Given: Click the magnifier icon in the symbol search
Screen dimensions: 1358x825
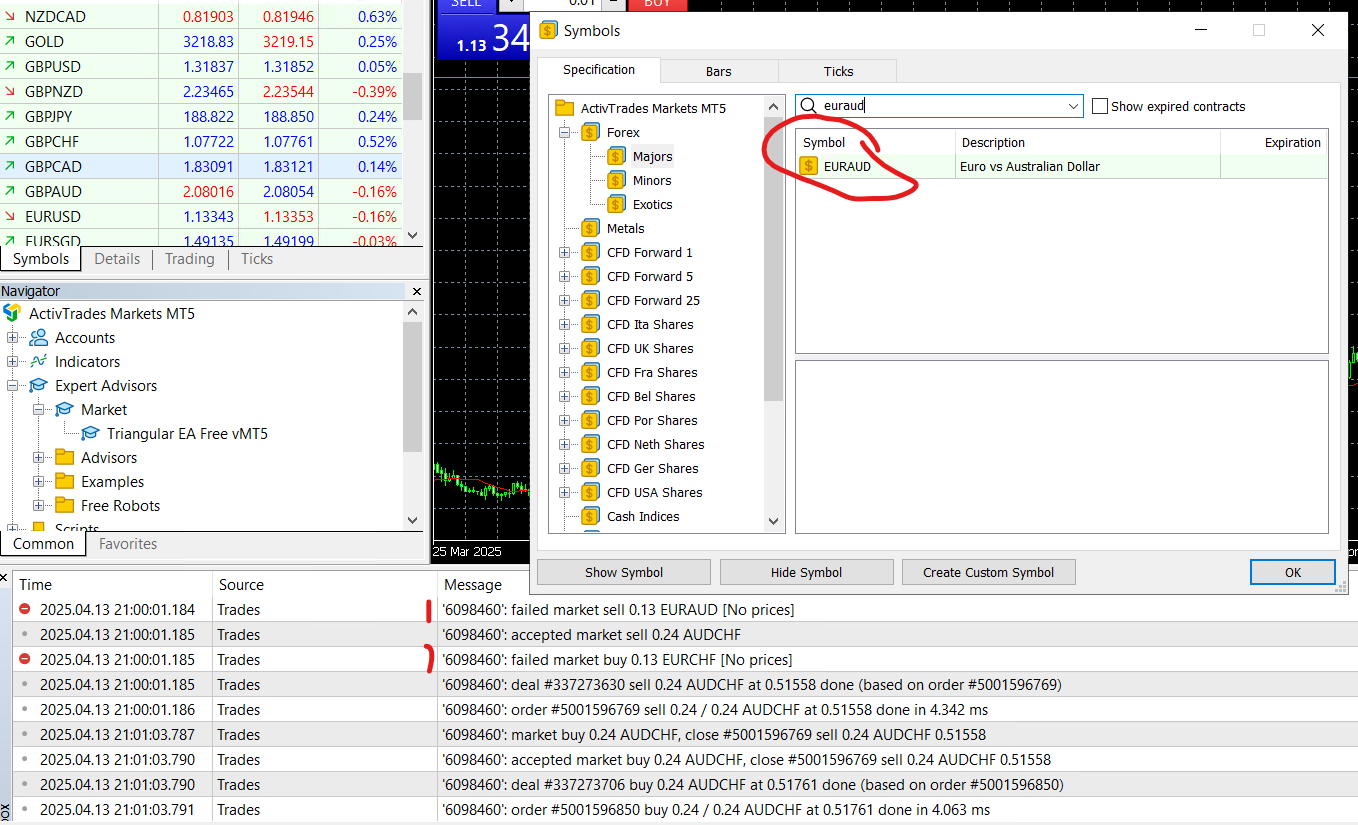Looking at the screenshot, I should pyautogui.click(x=807, y=106).
